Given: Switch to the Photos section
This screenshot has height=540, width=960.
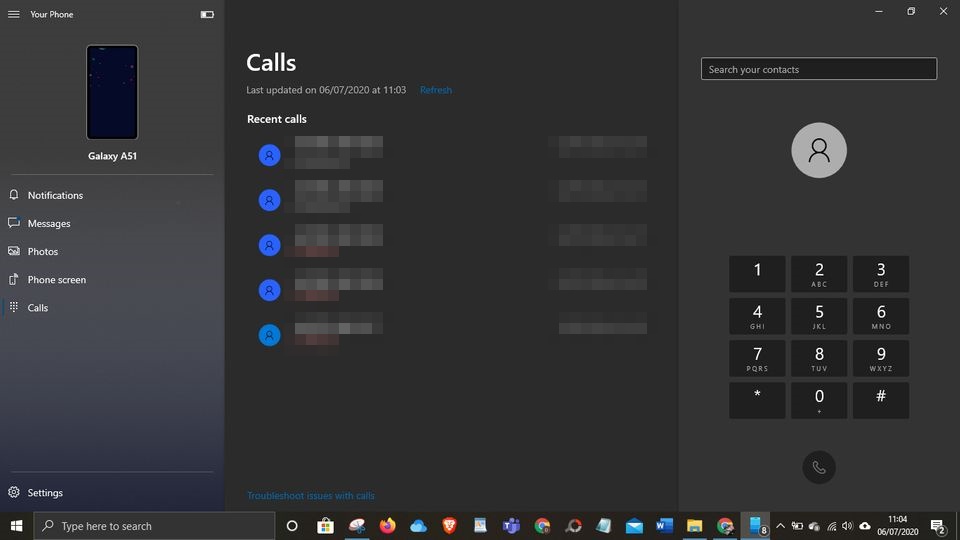Looking at the screenshot, I should [x=43, y=252].
